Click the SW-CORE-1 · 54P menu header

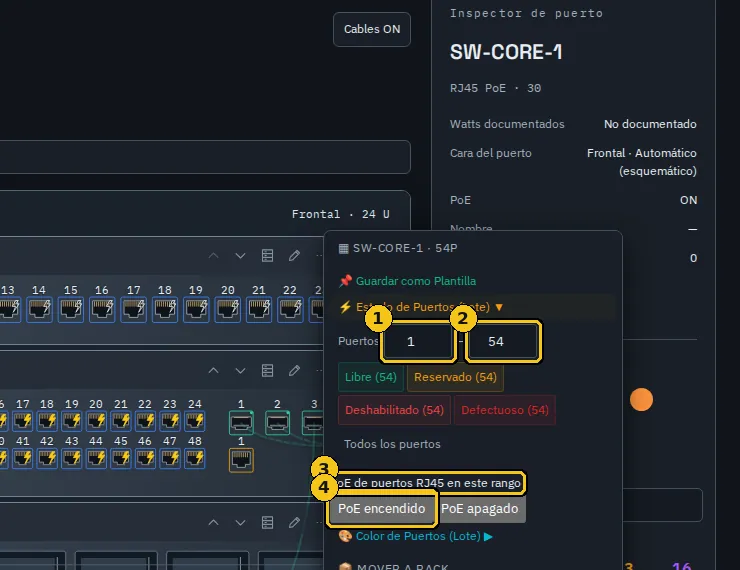(398, 248)
